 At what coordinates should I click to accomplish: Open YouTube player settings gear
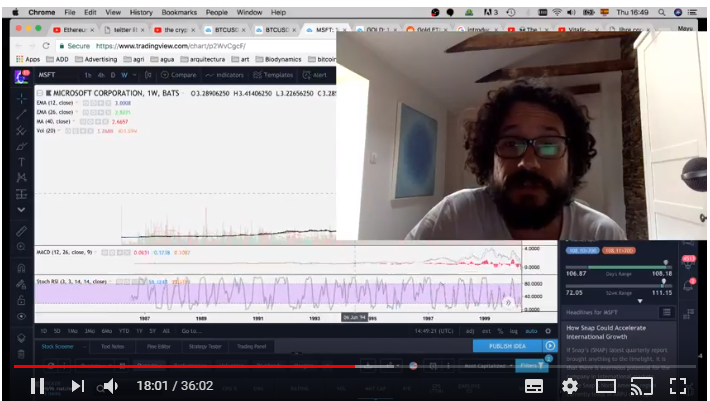(569, 386)
